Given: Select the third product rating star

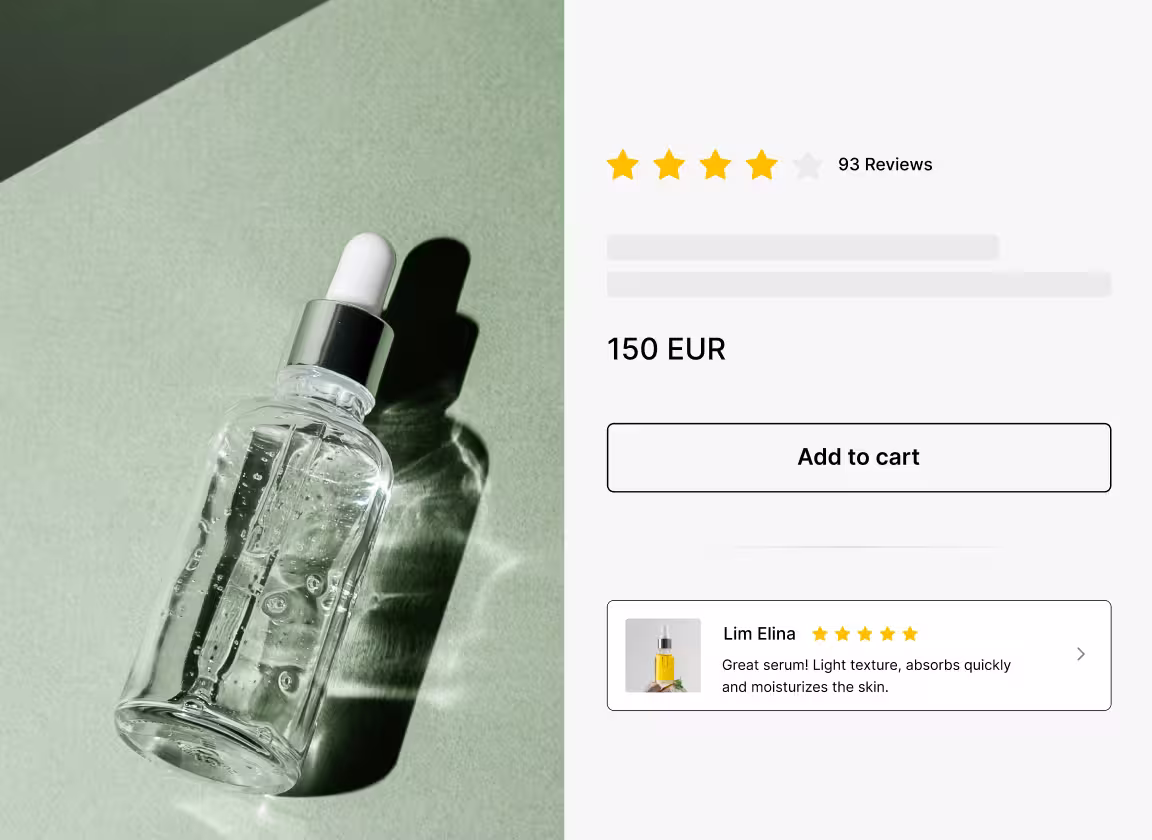Looking at the screenshot, I should point(715,165).
